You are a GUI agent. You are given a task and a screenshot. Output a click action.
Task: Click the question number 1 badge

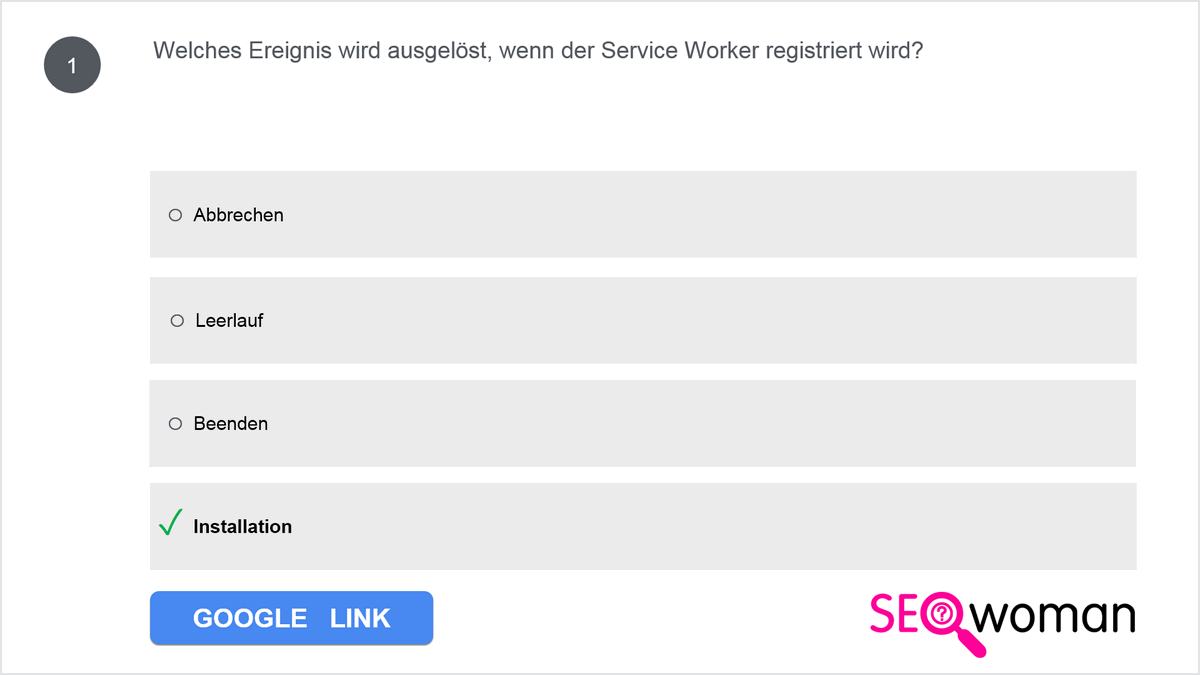point(72,65)
